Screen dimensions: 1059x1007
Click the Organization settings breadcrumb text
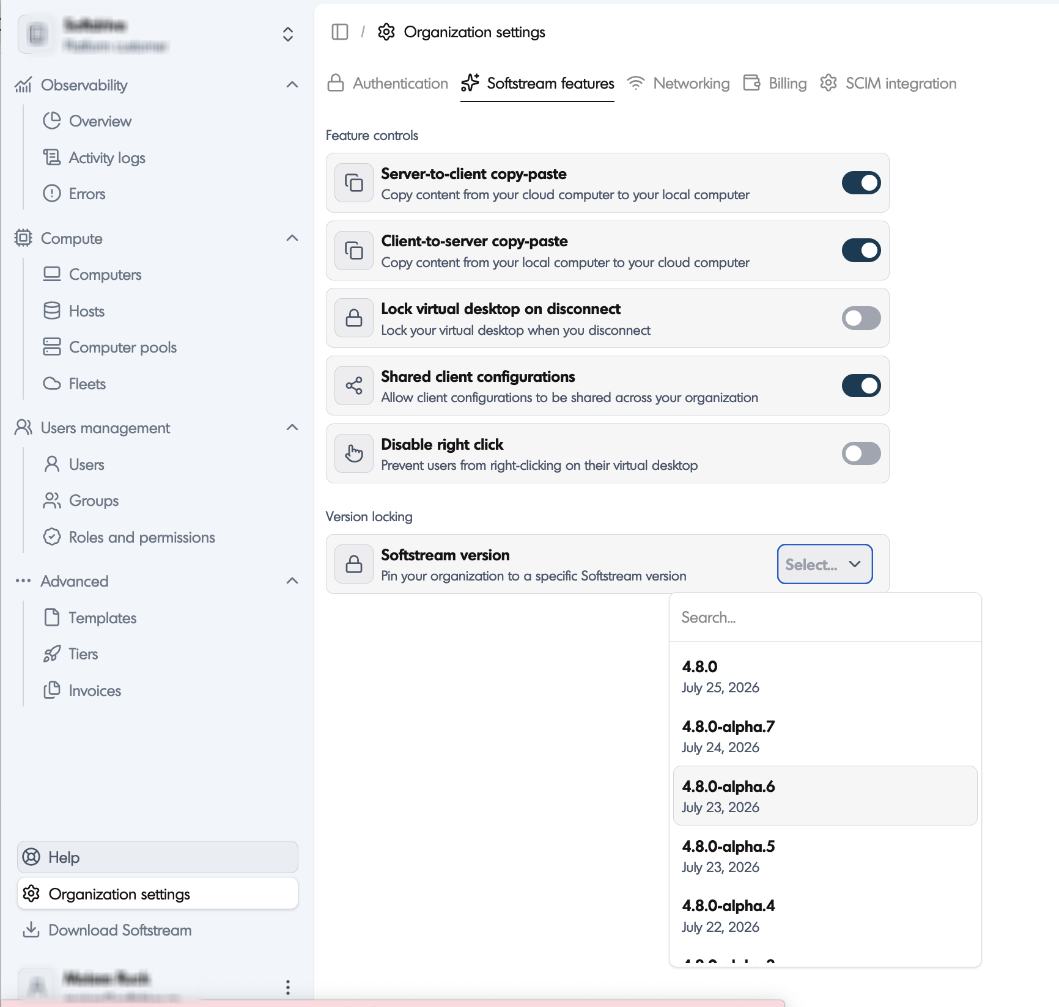[474, 32]
